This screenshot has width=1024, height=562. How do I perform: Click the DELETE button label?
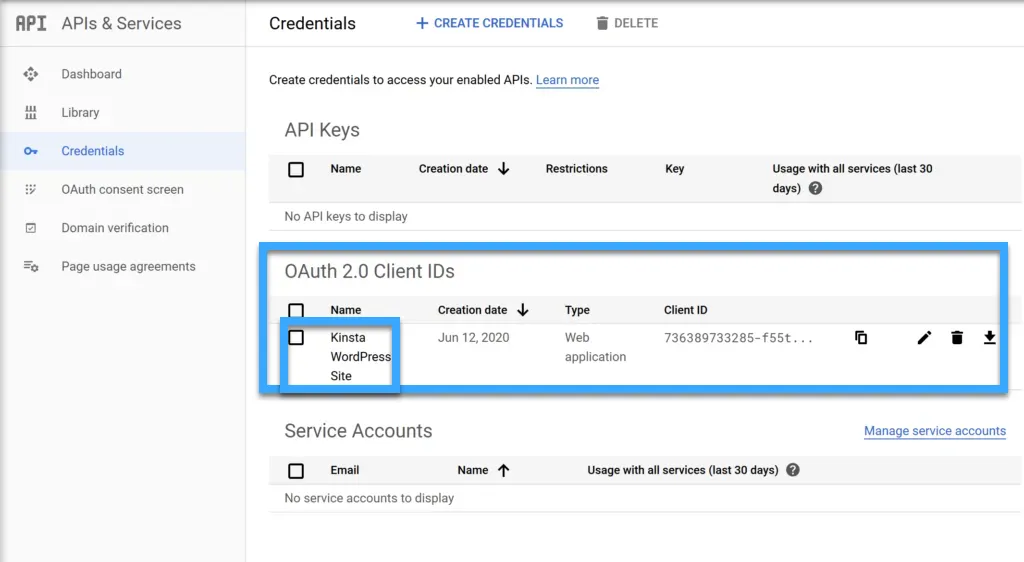[636, 23]
